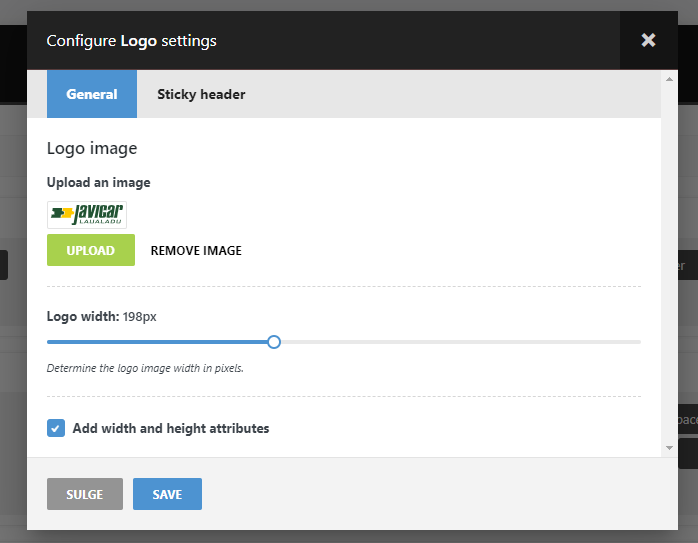Click the dialog's vertical scrollbar track
The width and height of the screenshot is (698, 543).
tap(669, 263)
